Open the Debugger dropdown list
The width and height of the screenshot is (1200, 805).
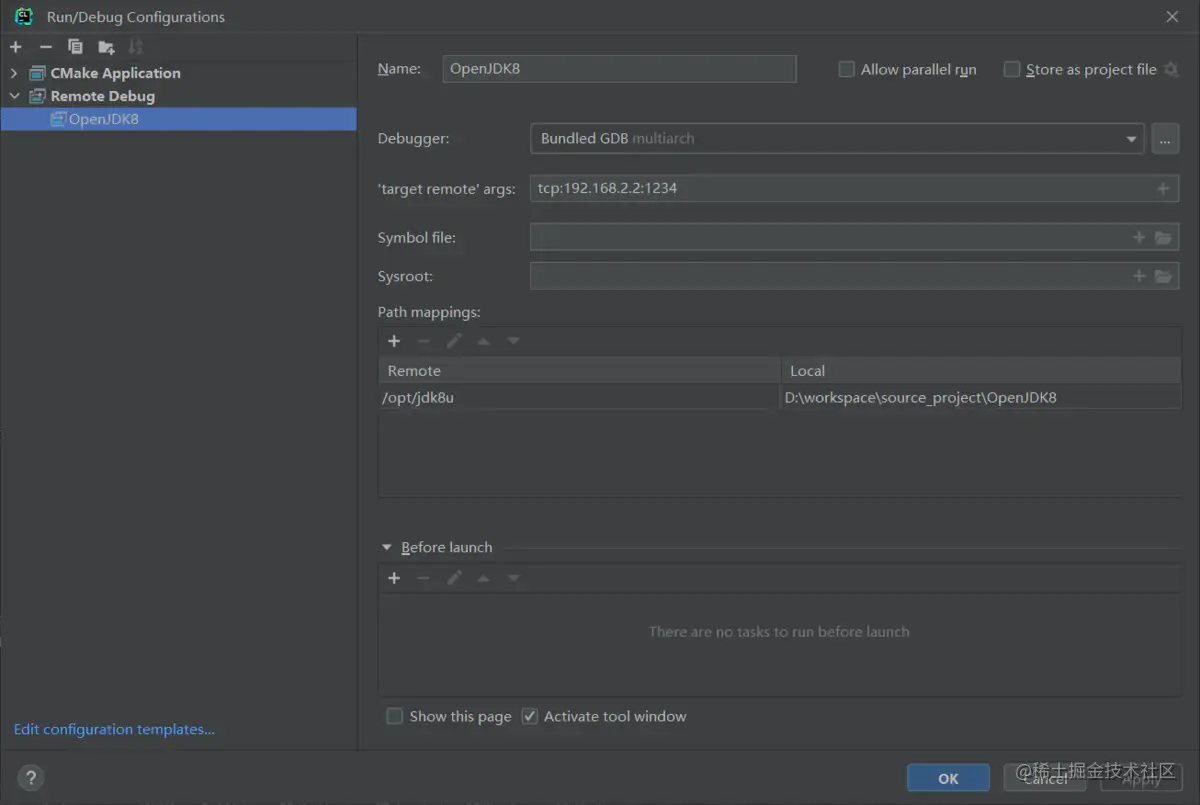[1132, 139]
